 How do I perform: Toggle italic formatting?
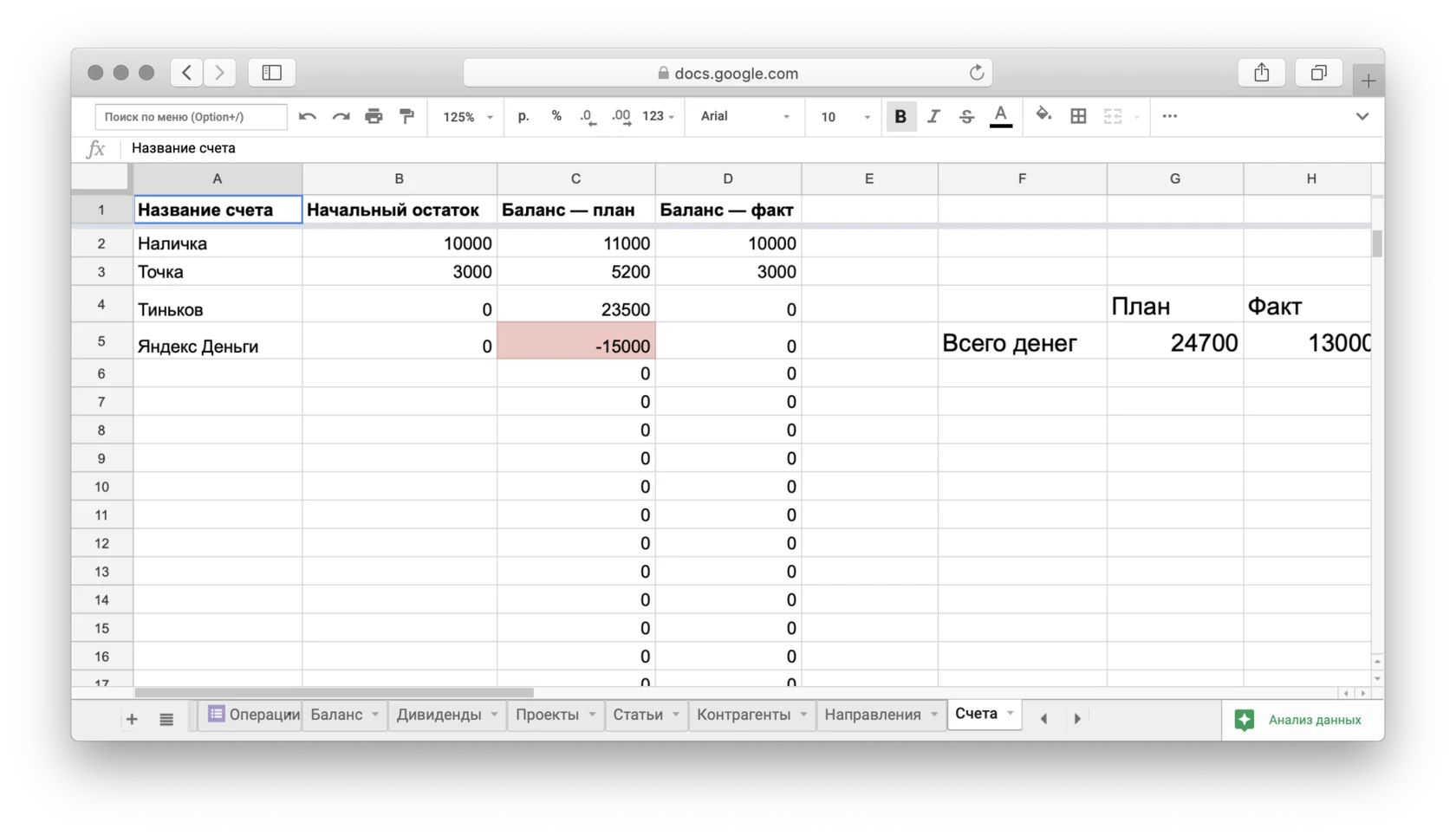pyautogui.click(x=933, y=117)
